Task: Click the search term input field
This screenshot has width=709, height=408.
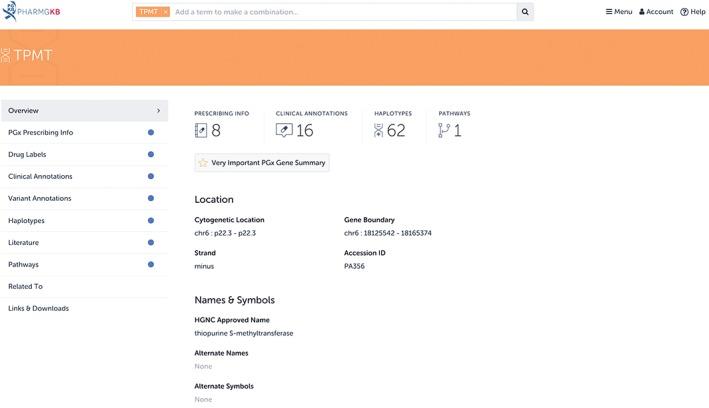Action: point(340,12)
